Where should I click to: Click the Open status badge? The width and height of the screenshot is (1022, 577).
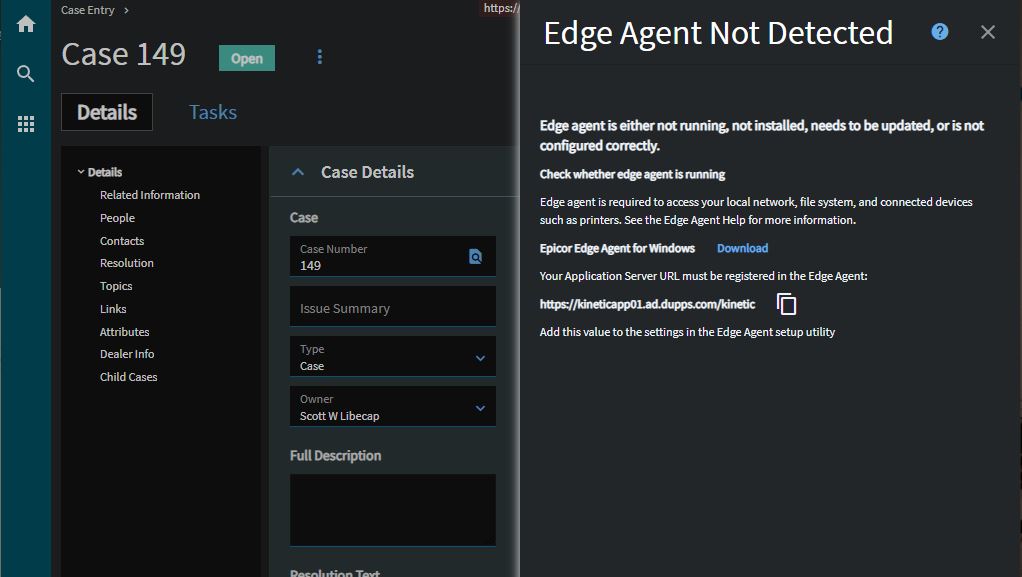pos(247,58)
